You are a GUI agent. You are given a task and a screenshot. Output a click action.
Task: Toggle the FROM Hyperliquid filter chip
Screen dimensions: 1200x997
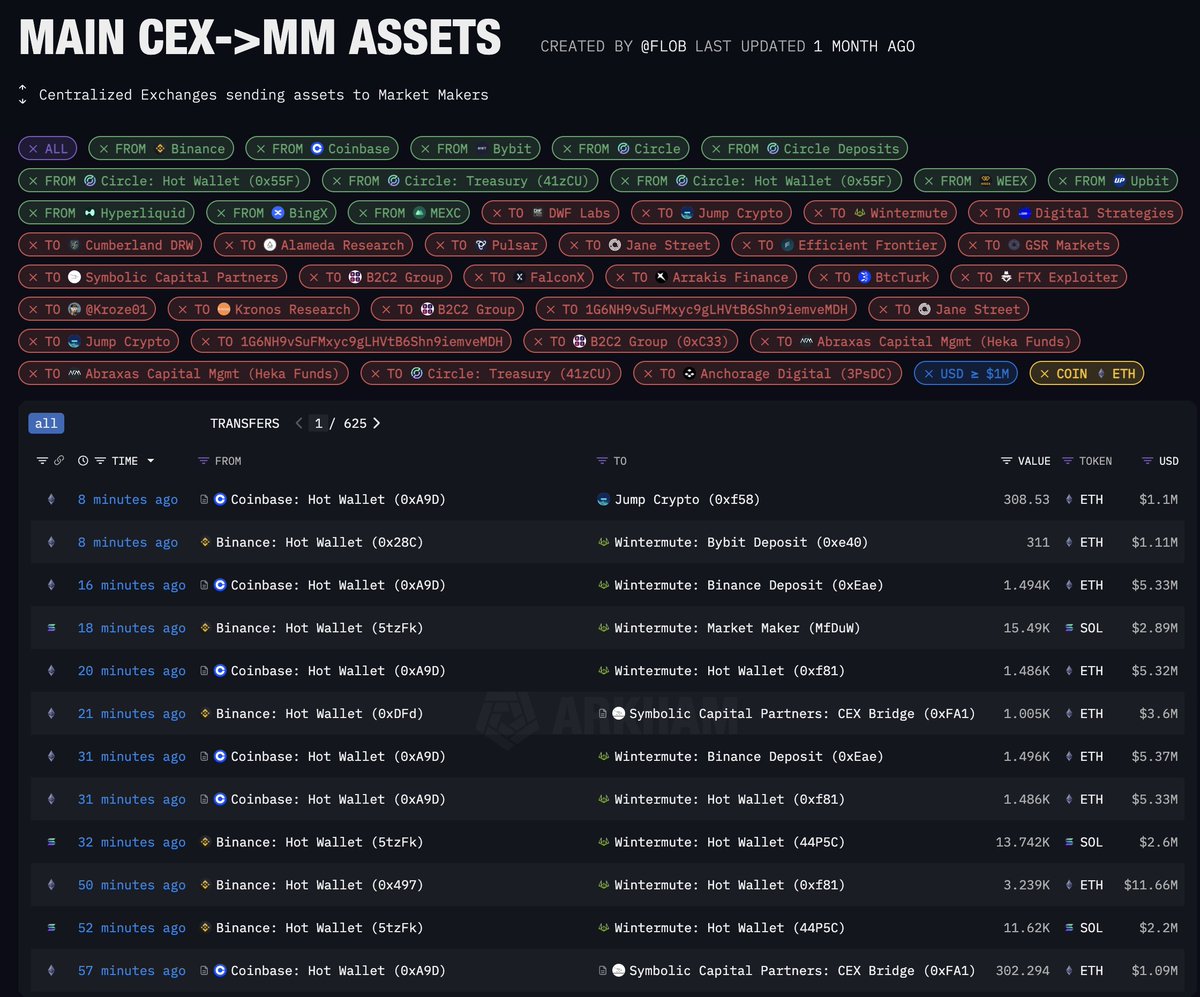107,213
